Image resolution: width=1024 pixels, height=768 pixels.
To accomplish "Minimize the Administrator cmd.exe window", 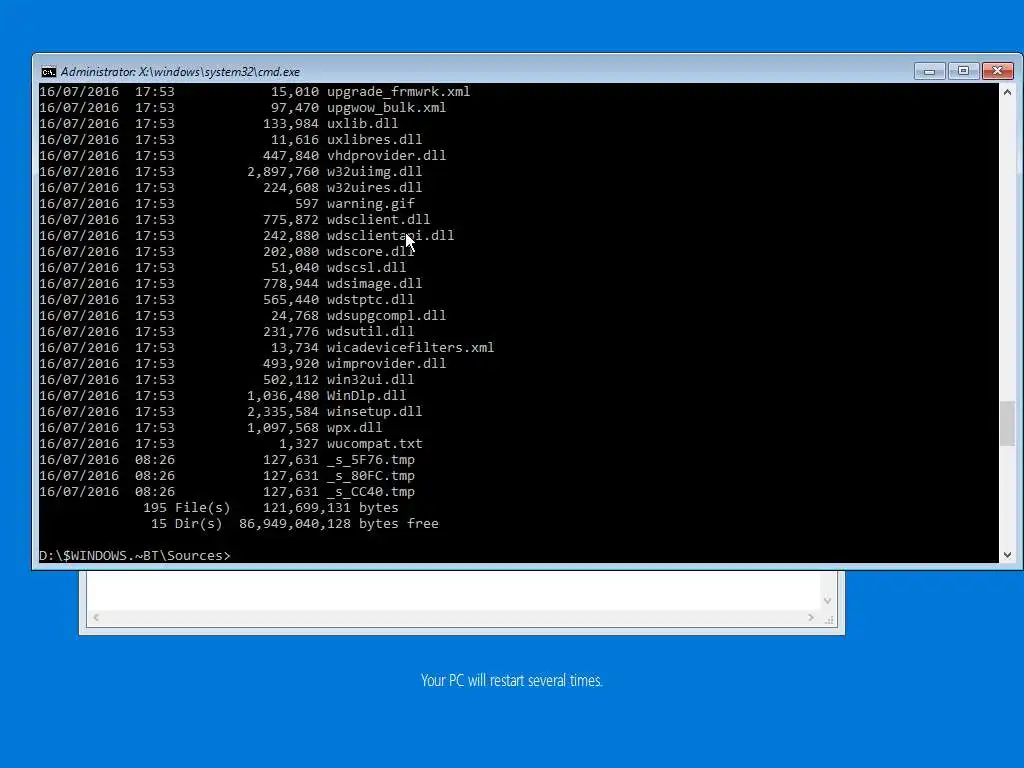I will (x=929, y=71).
